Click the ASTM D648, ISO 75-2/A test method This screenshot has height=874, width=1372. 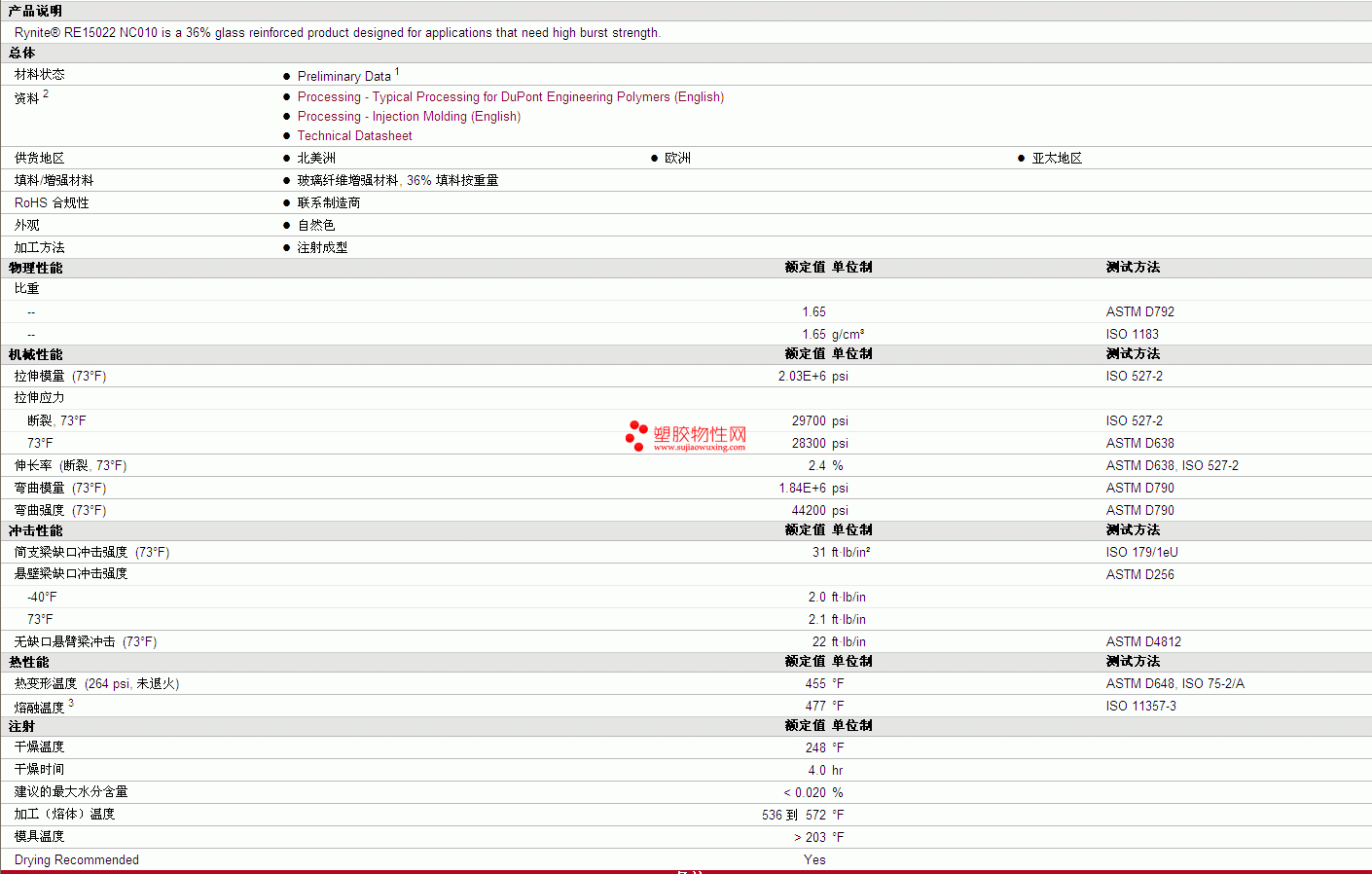pyautogui.click(x=1175, y=684)
